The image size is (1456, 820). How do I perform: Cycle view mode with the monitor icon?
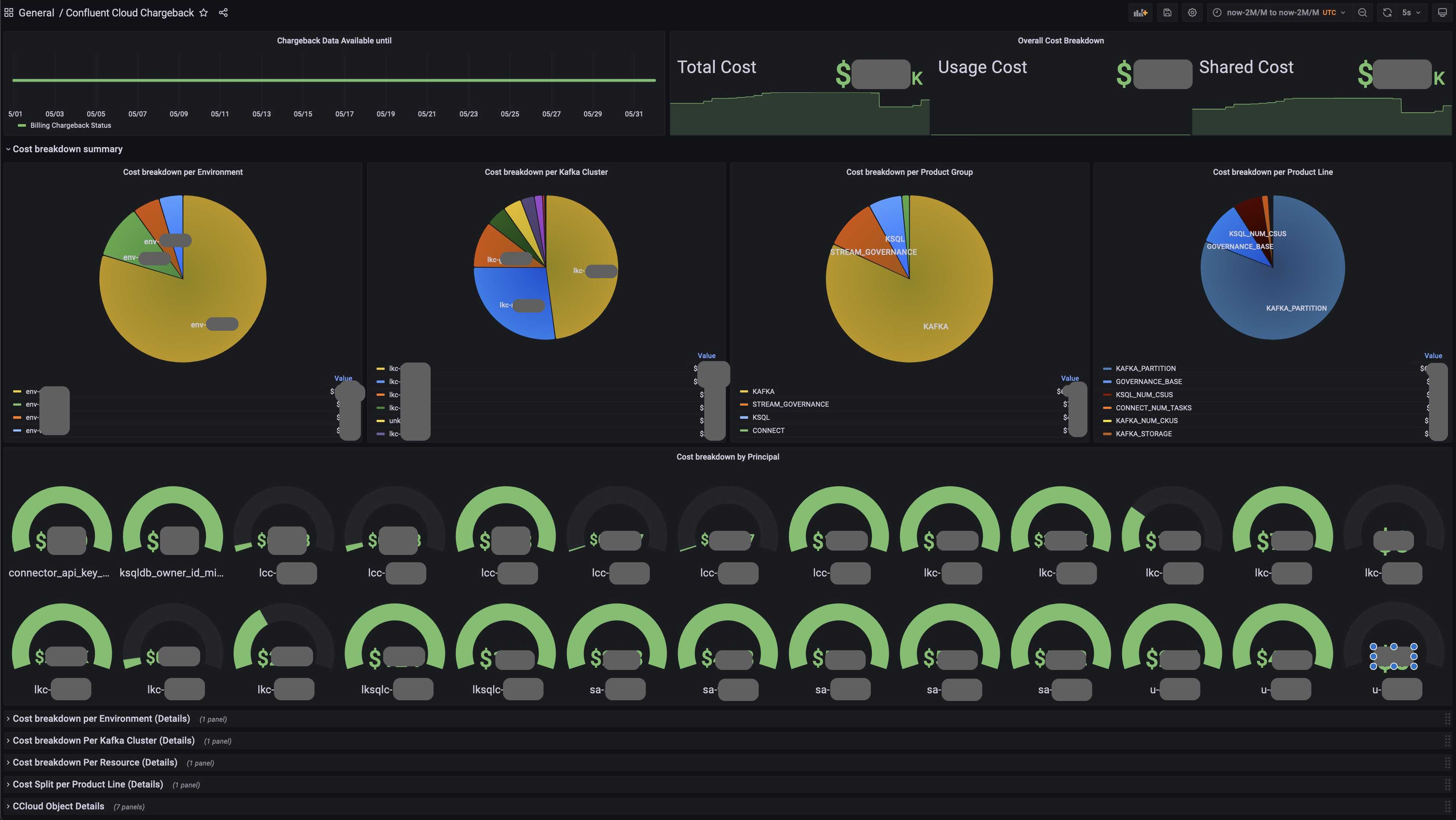(x=1442, y=12)
